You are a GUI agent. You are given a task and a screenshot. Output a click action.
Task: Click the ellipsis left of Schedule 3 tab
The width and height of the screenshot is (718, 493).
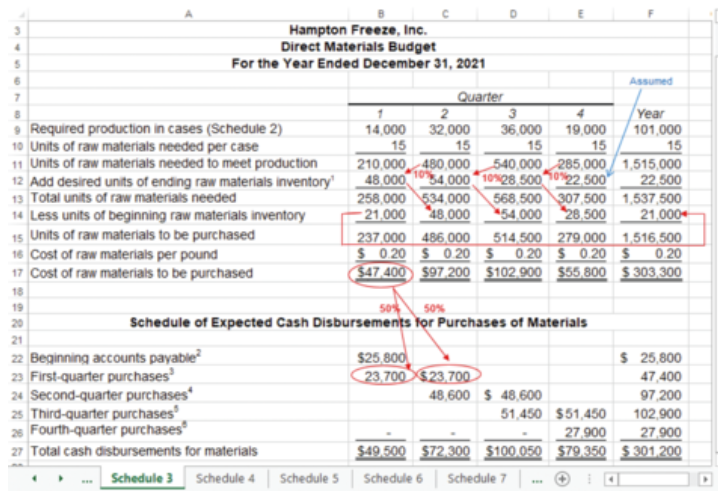[88, 479]
